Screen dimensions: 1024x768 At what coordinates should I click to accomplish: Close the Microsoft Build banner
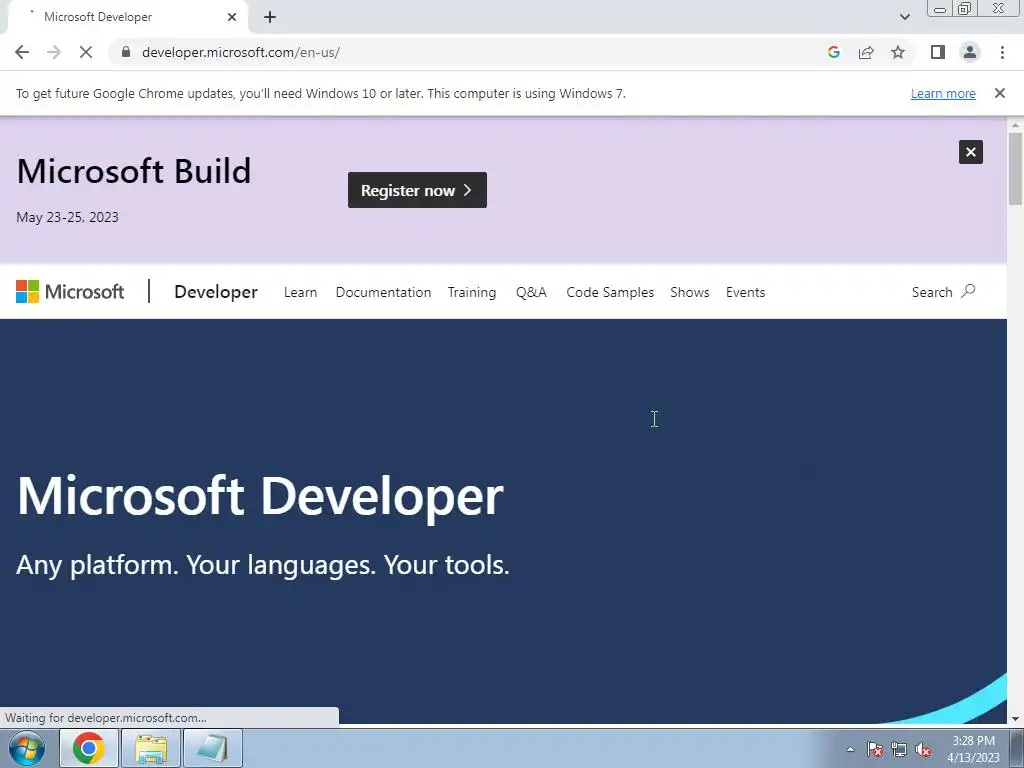pyautogui.click(x=970, y=152)
